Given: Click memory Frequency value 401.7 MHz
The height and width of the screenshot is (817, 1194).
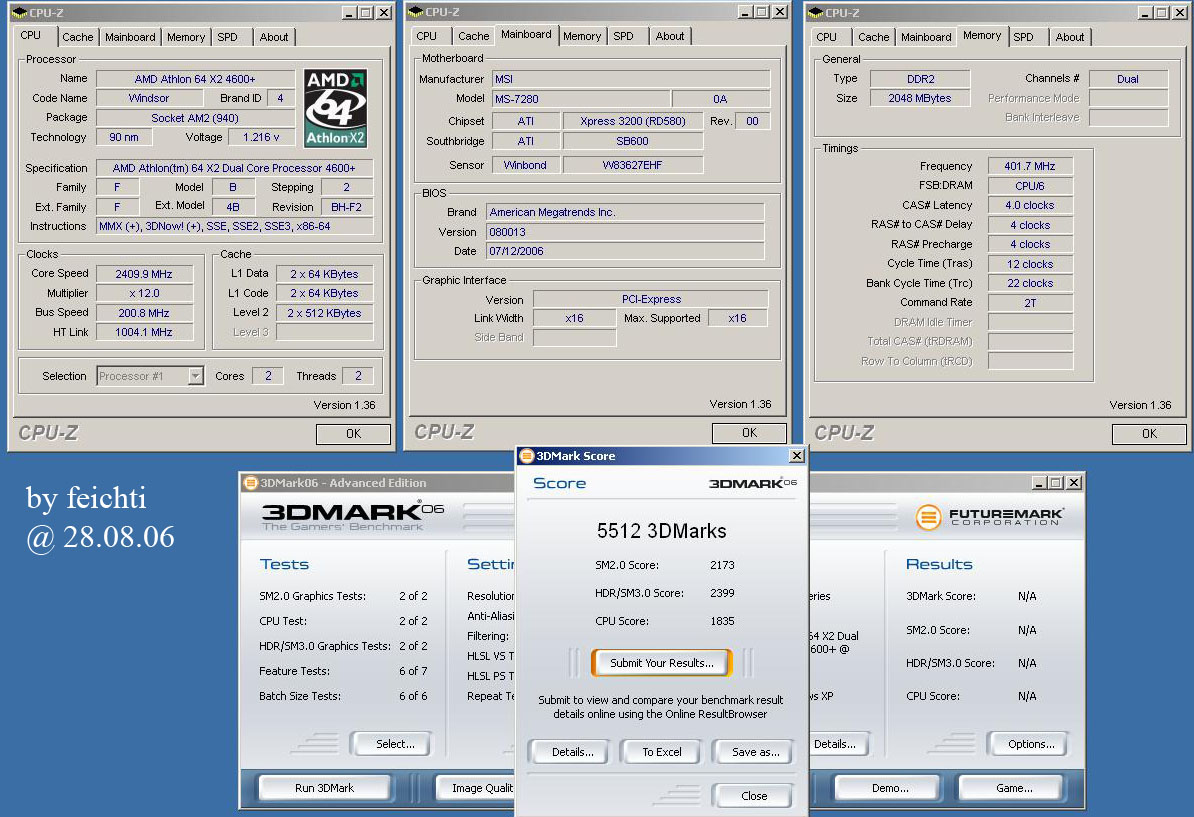Looking at the screenshot, I should (1030, 166).
